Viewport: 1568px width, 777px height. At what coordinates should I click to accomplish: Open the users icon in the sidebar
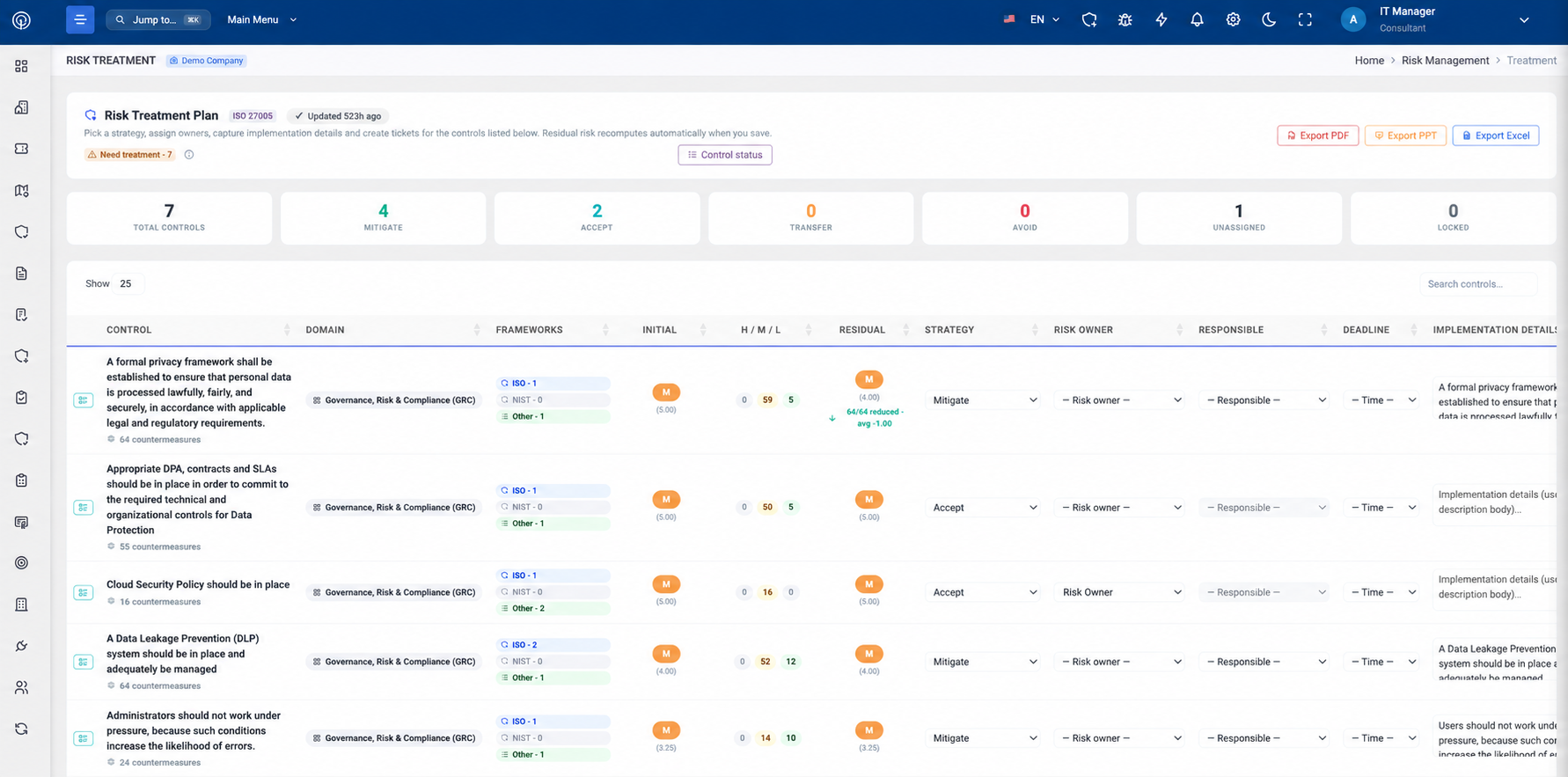tap(21, 687)
